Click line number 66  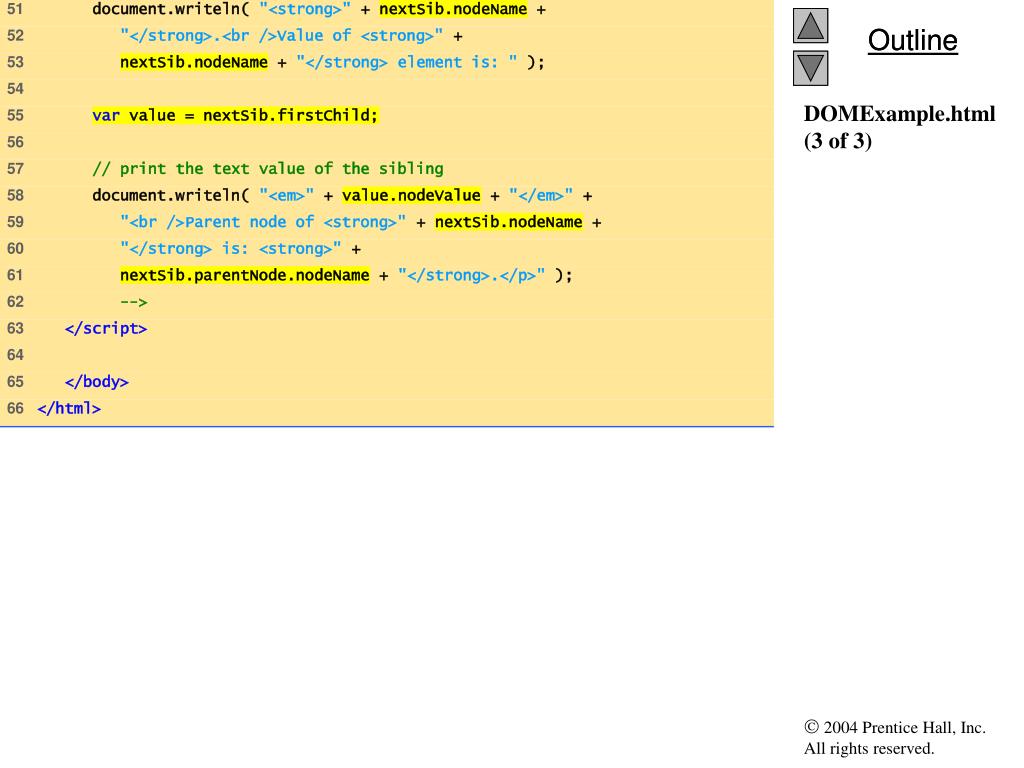15,408
